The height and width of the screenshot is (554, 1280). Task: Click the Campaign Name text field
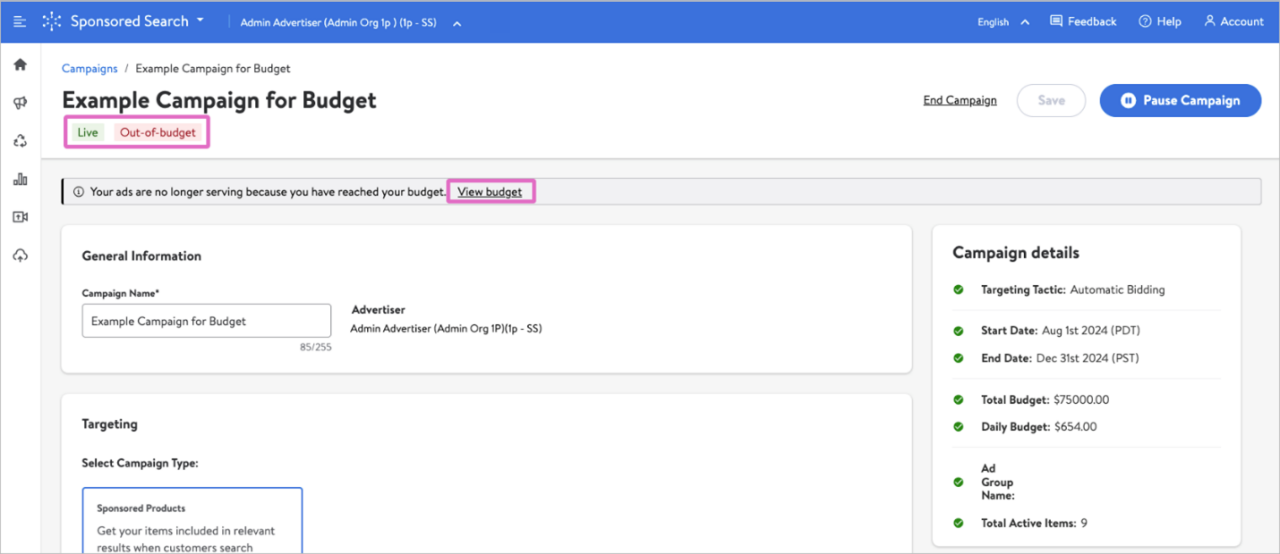tap(206, 321)
